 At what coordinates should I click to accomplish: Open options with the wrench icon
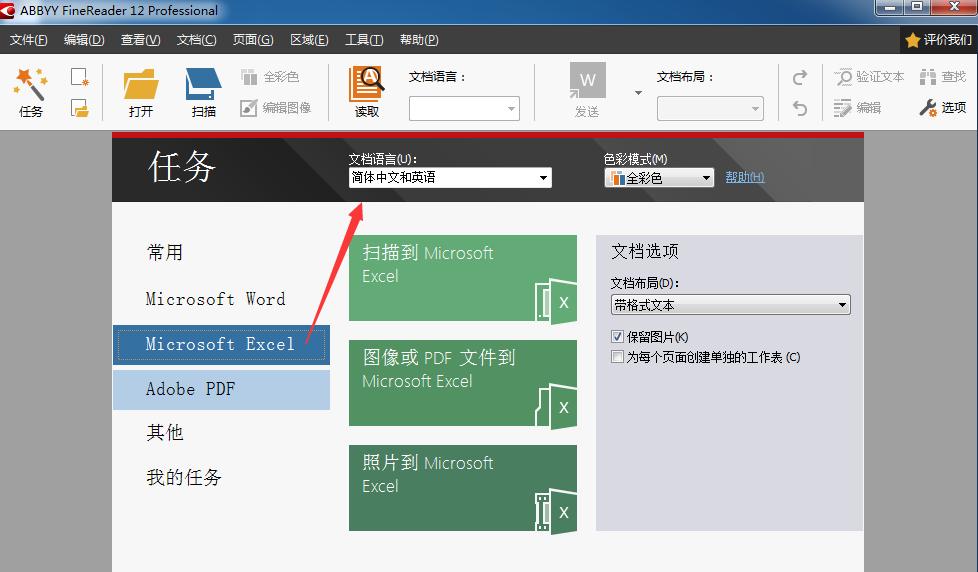click(x=927, y=108)
